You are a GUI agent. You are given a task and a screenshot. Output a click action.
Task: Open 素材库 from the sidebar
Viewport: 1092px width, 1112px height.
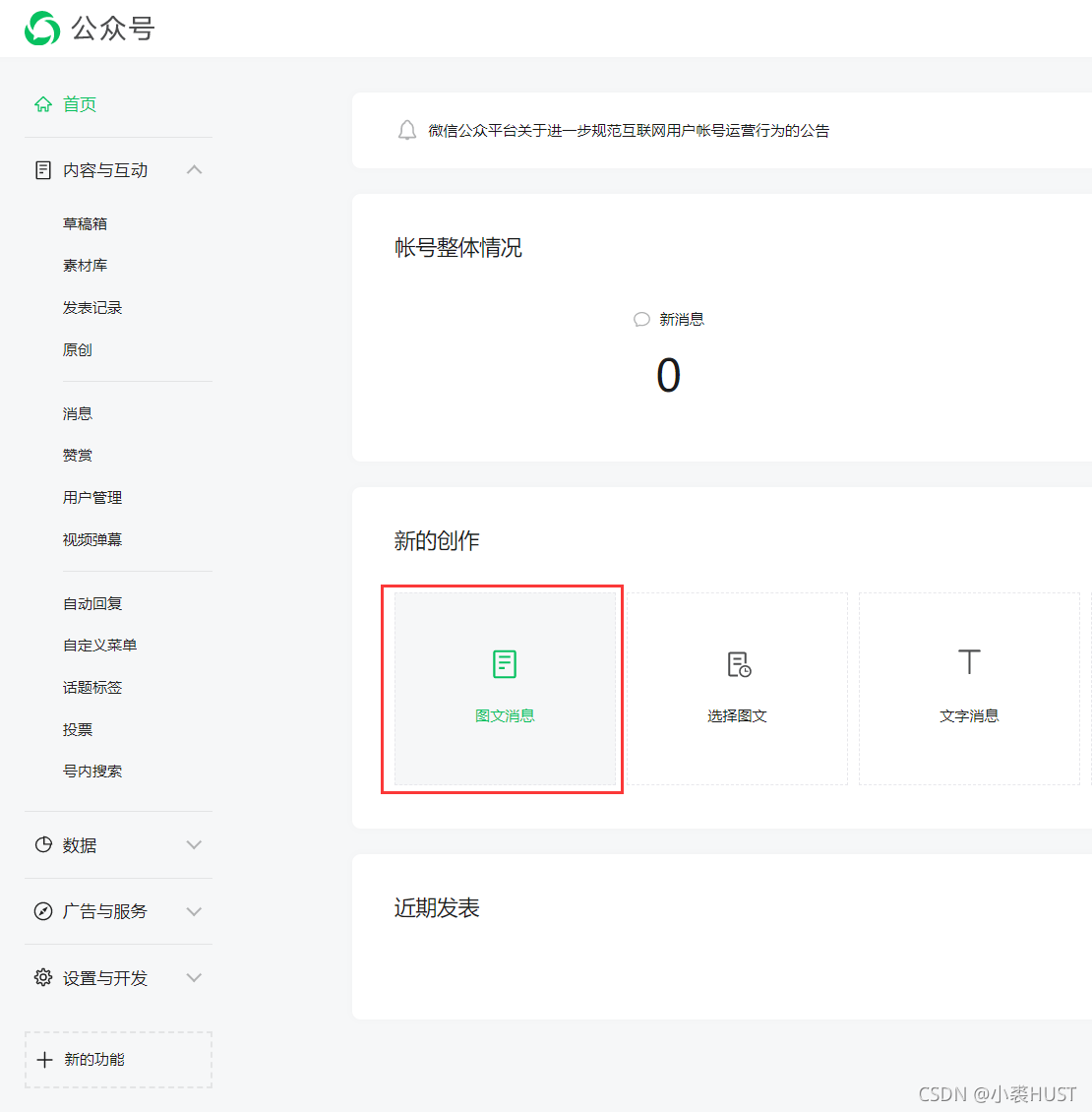pyautogui.click(x=85, y=266)
